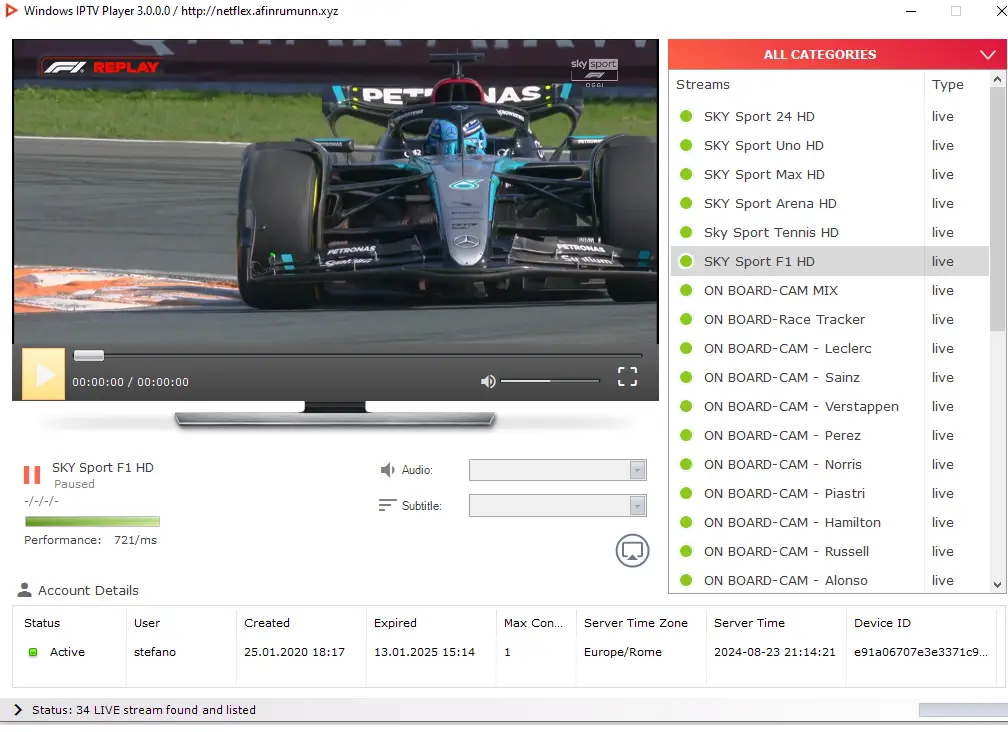
Task: Click the green Active status indicator
Action: click(33, 652)
